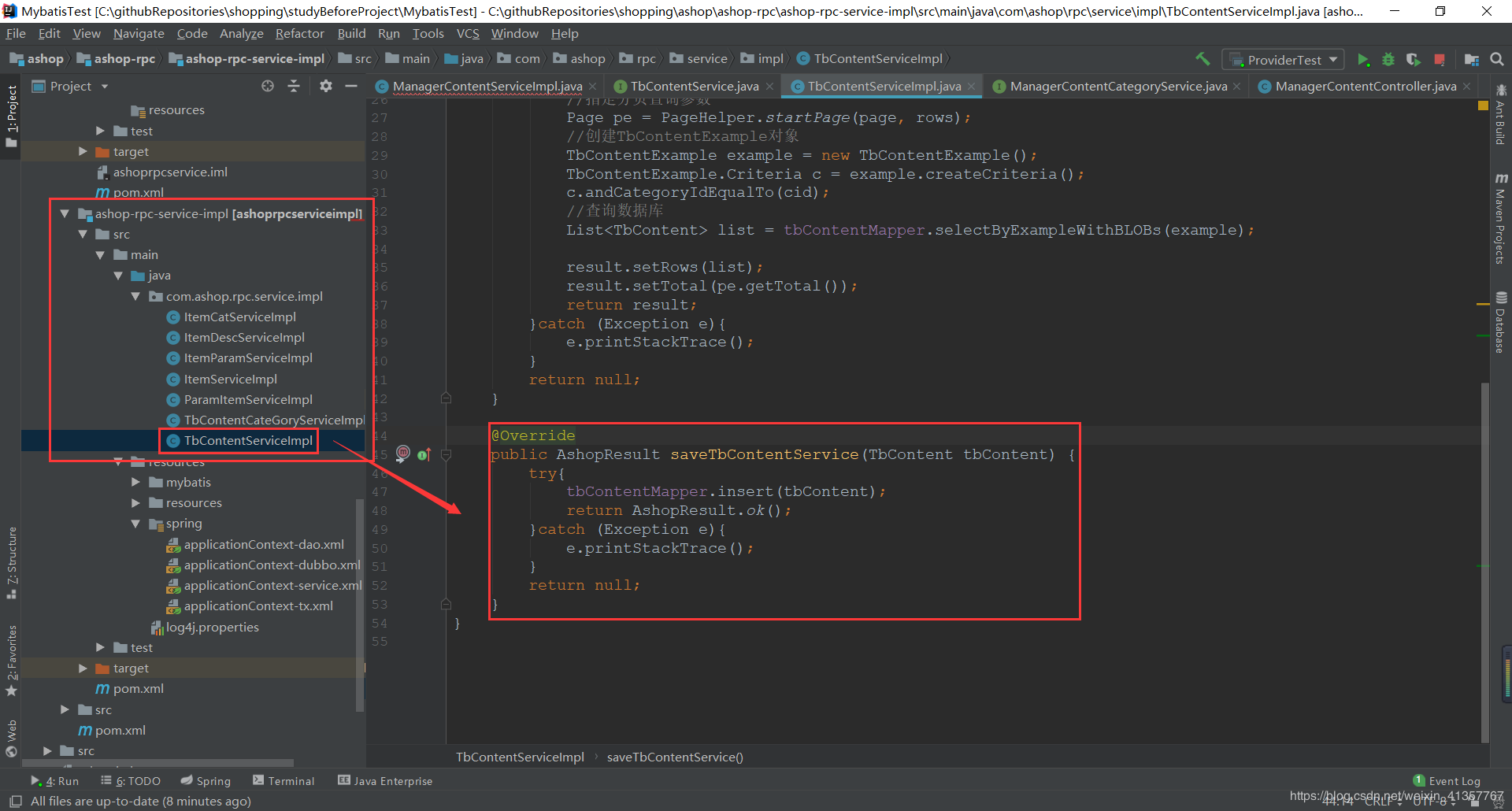Collapse the spring folder in tree
The width and height of the screenshot is (1512, 811).
coord(135,524)
